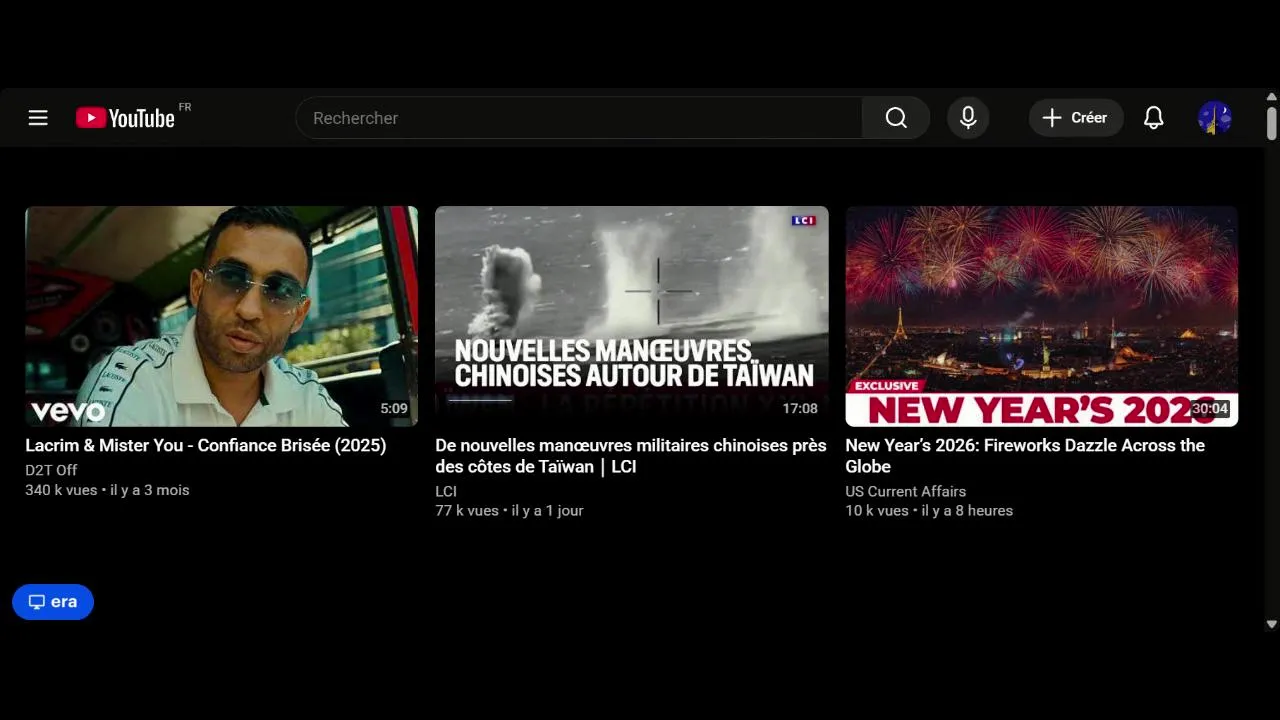Click the scrollbar up arrow
The height and width of the screenshot is (720, 1280).
pyautogui.click(x=1272, y=97)
